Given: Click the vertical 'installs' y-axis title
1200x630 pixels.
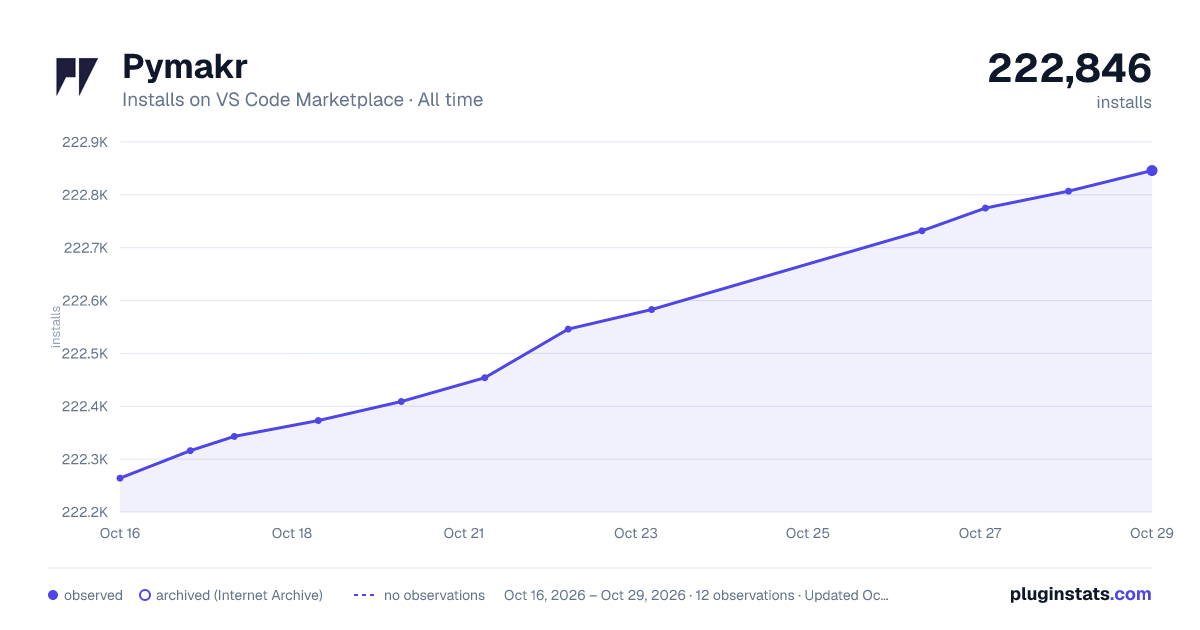Looking at the screenshot, I should click(x=56, y=327).
